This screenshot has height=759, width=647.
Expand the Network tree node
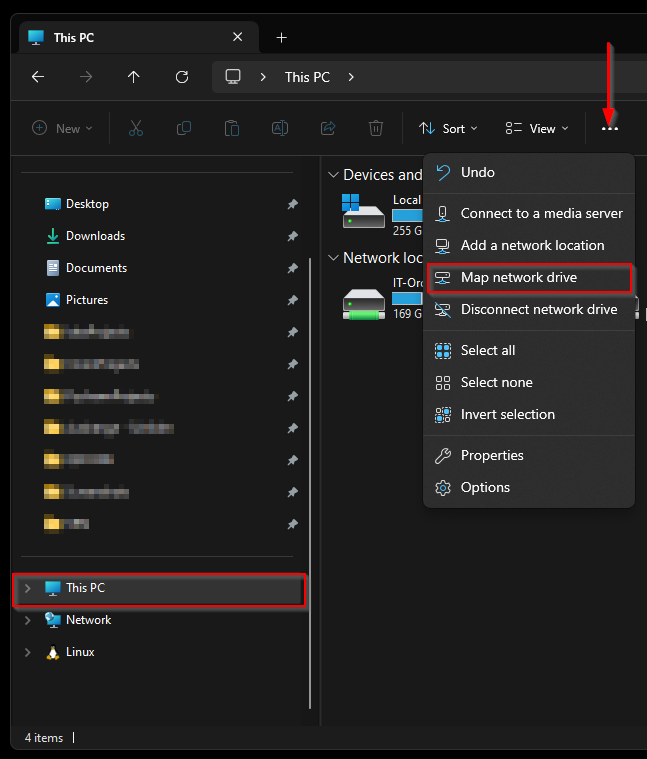(x=28, y=620)
